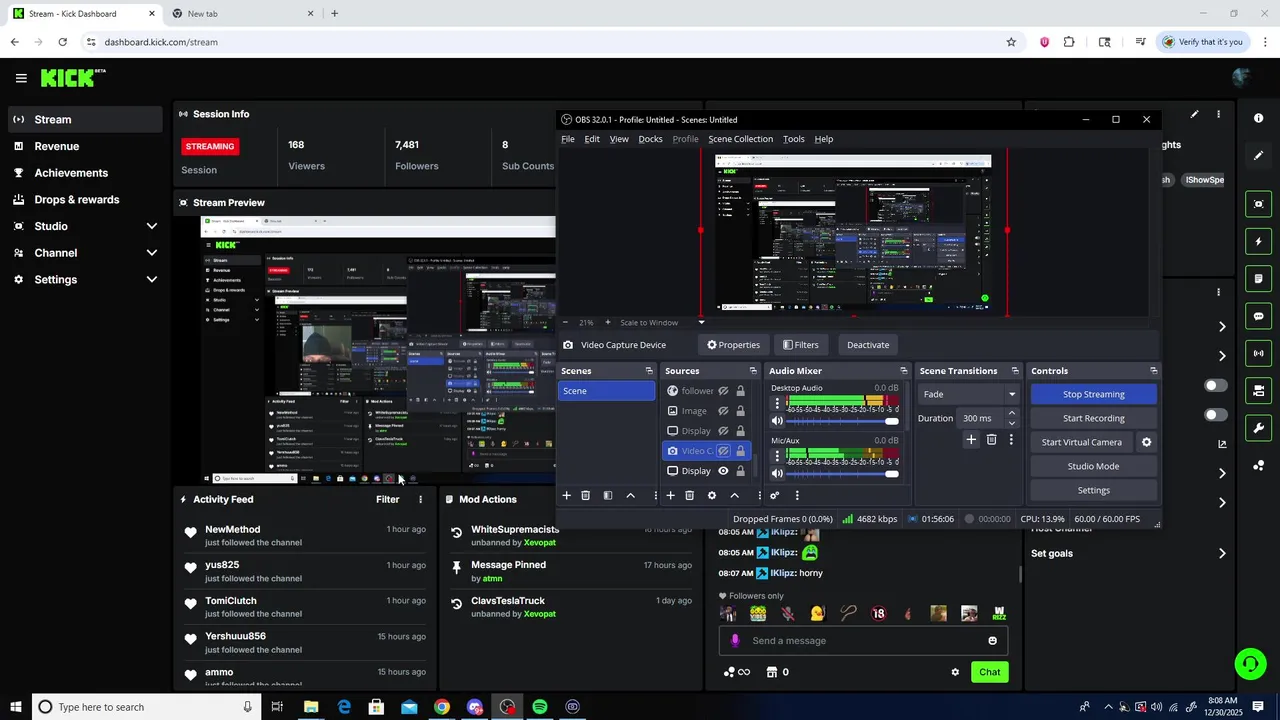Click the Send a message field

(x=863, y=641)
